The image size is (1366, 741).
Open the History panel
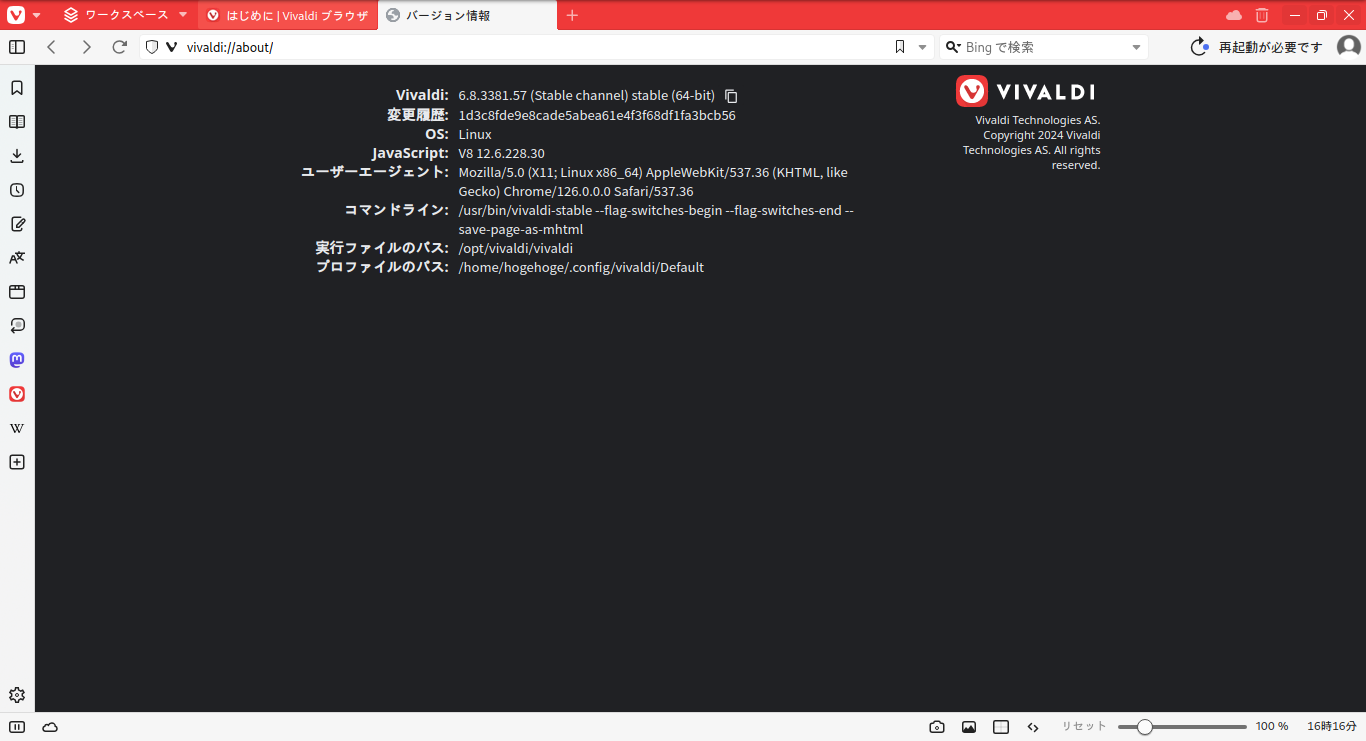point(17,190)
